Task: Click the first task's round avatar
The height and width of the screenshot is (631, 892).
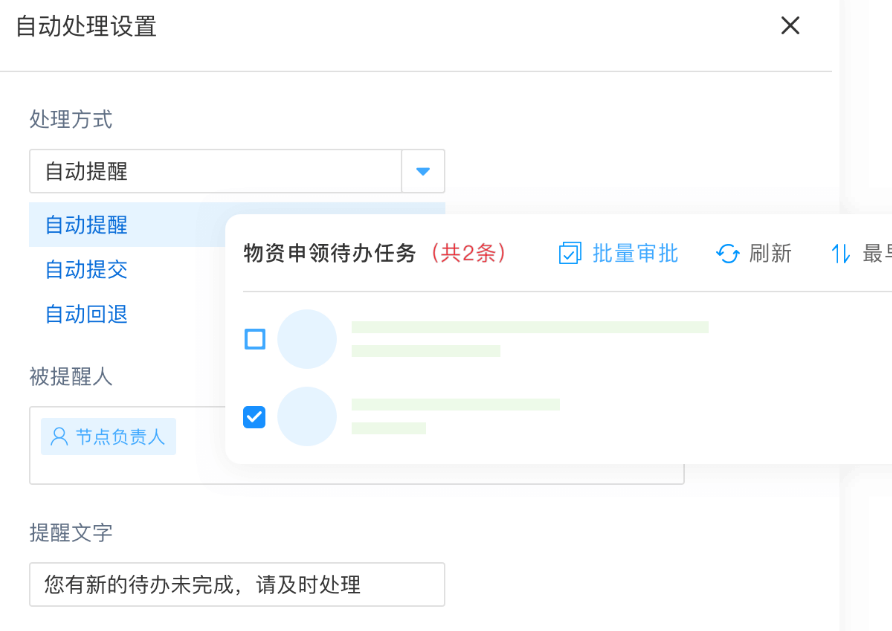Action: [x=307, y=339]
